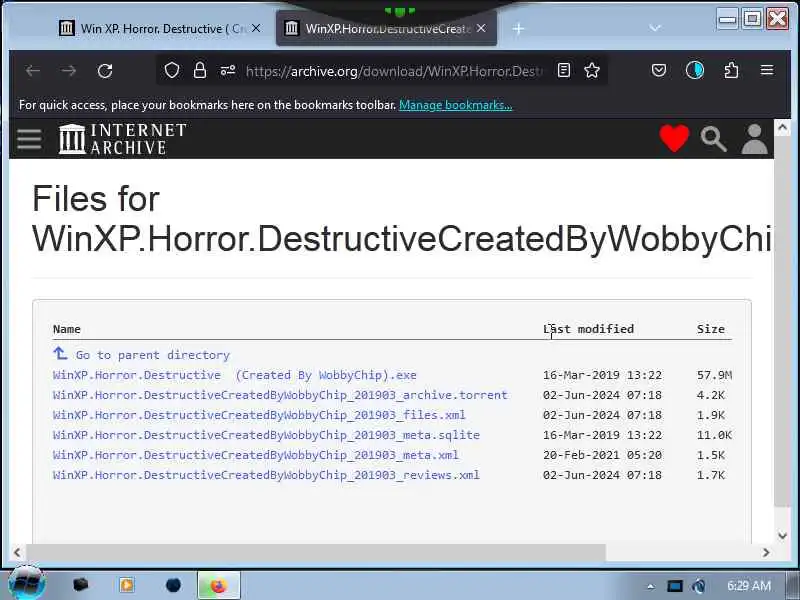Close the 'Win XP. Horror. Destructive' first tab
Image resolution: width=800 pixels, height=600 pixels.
[256, 29]
